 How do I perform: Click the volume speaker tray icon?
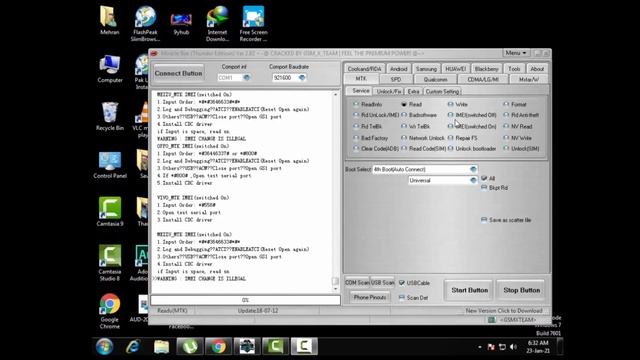[513, 347]
